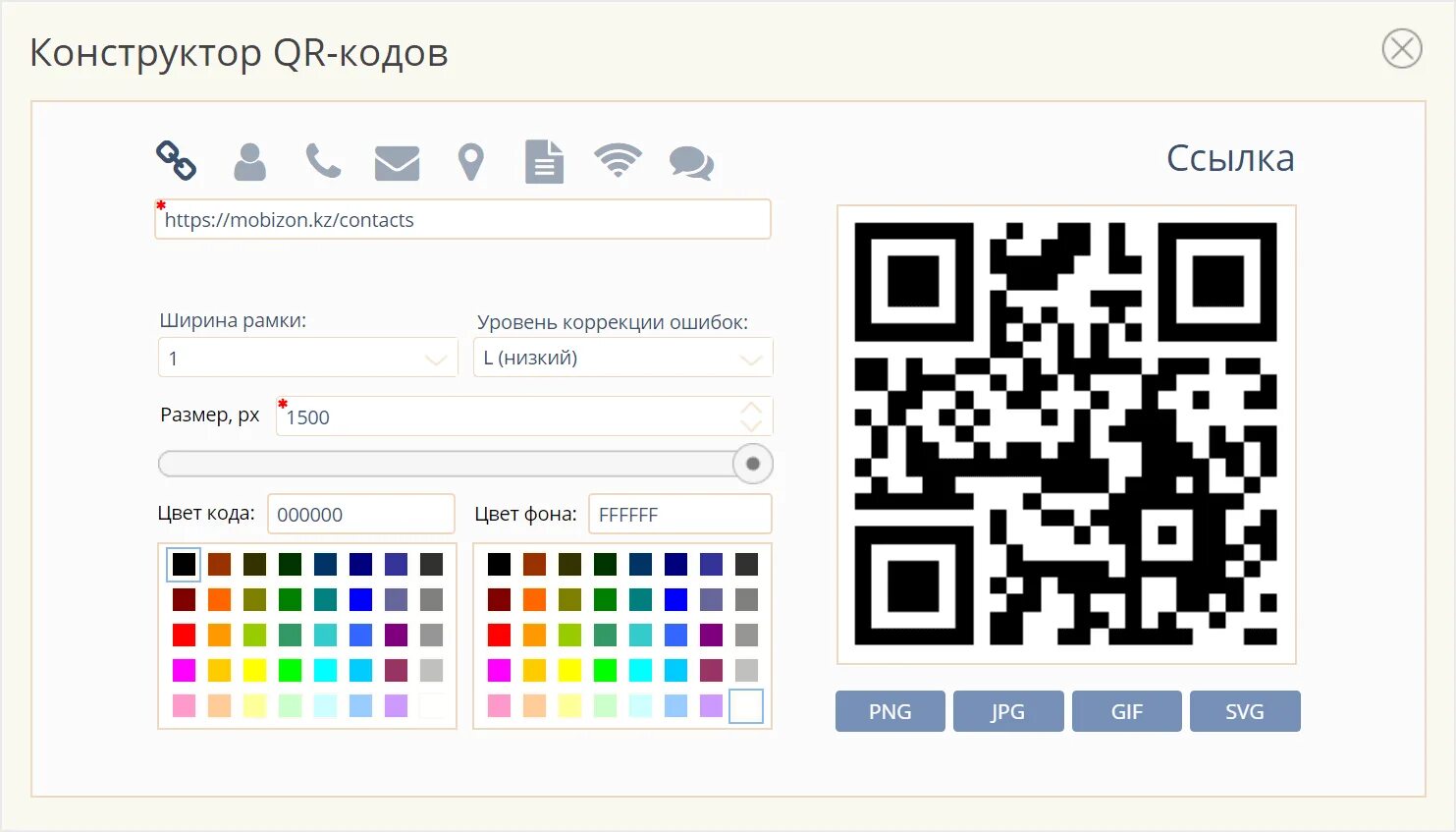Viewport: 1456px width, 832px height.
Task: Click the Размер px field showing 1500
Action: 524,416
